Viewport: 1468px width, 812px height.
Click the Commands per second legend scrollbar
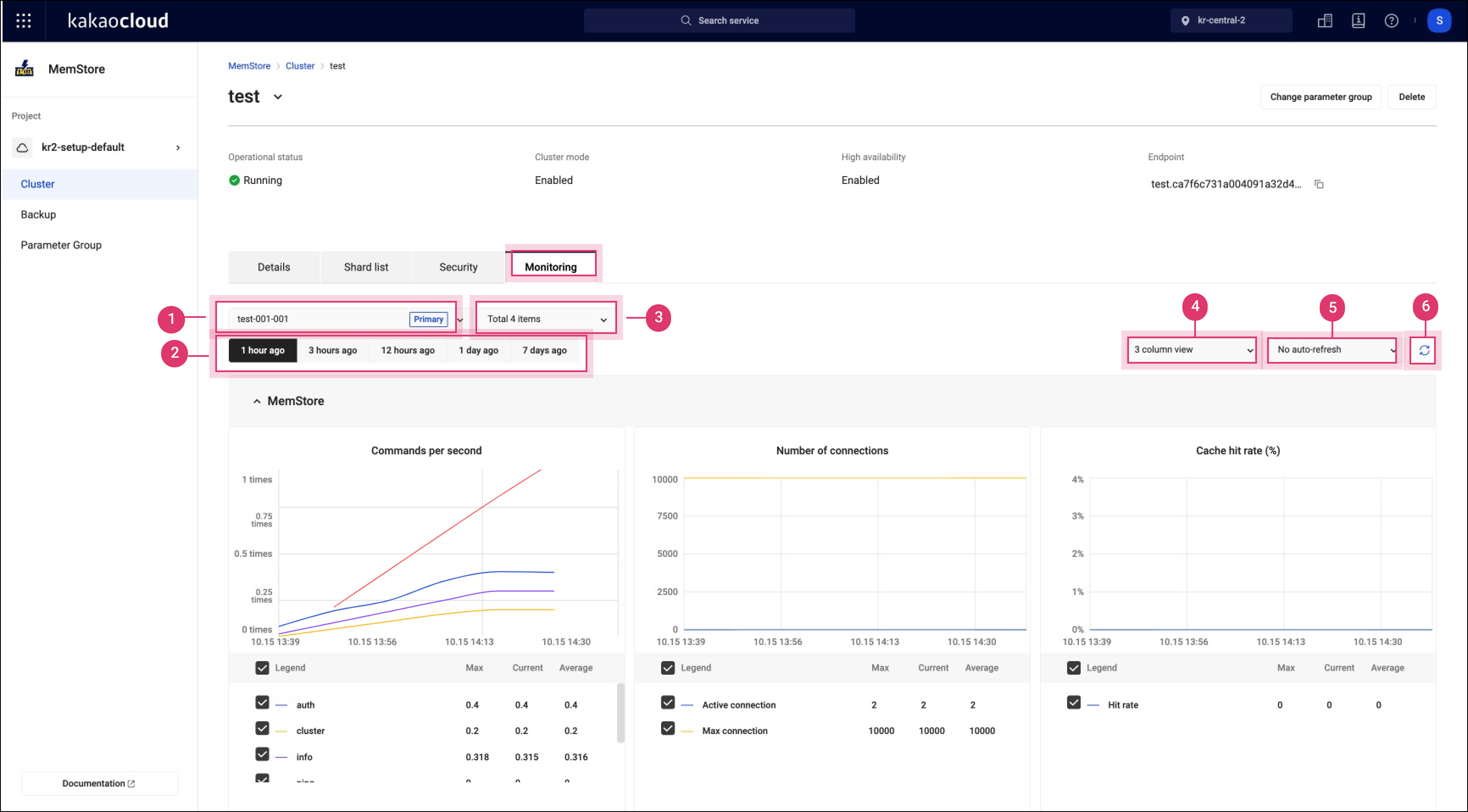pos(620,713)
